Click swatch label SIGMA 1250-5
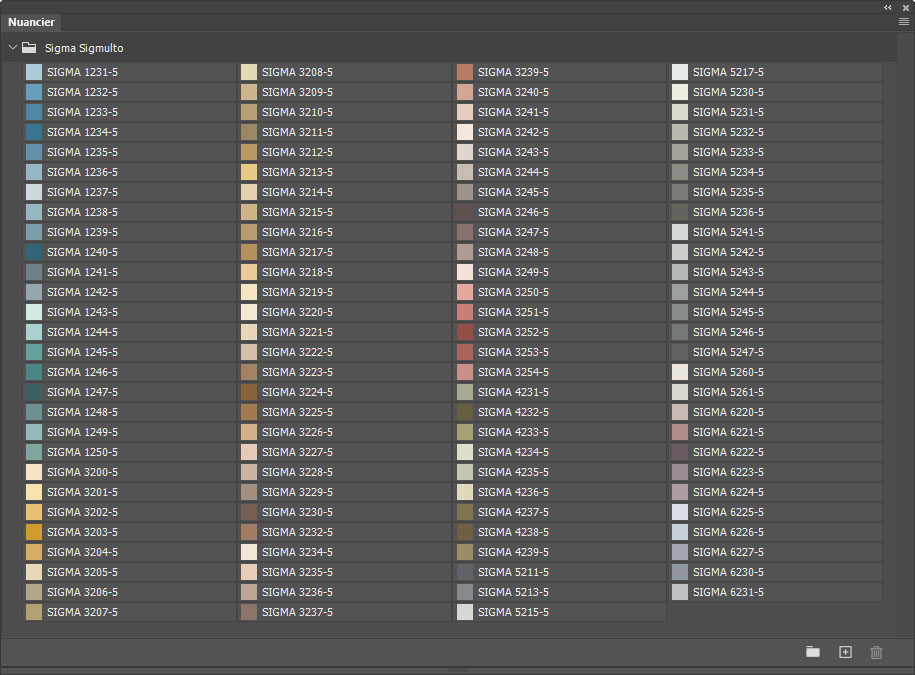The image size is (915, 675). click(82, 452)
